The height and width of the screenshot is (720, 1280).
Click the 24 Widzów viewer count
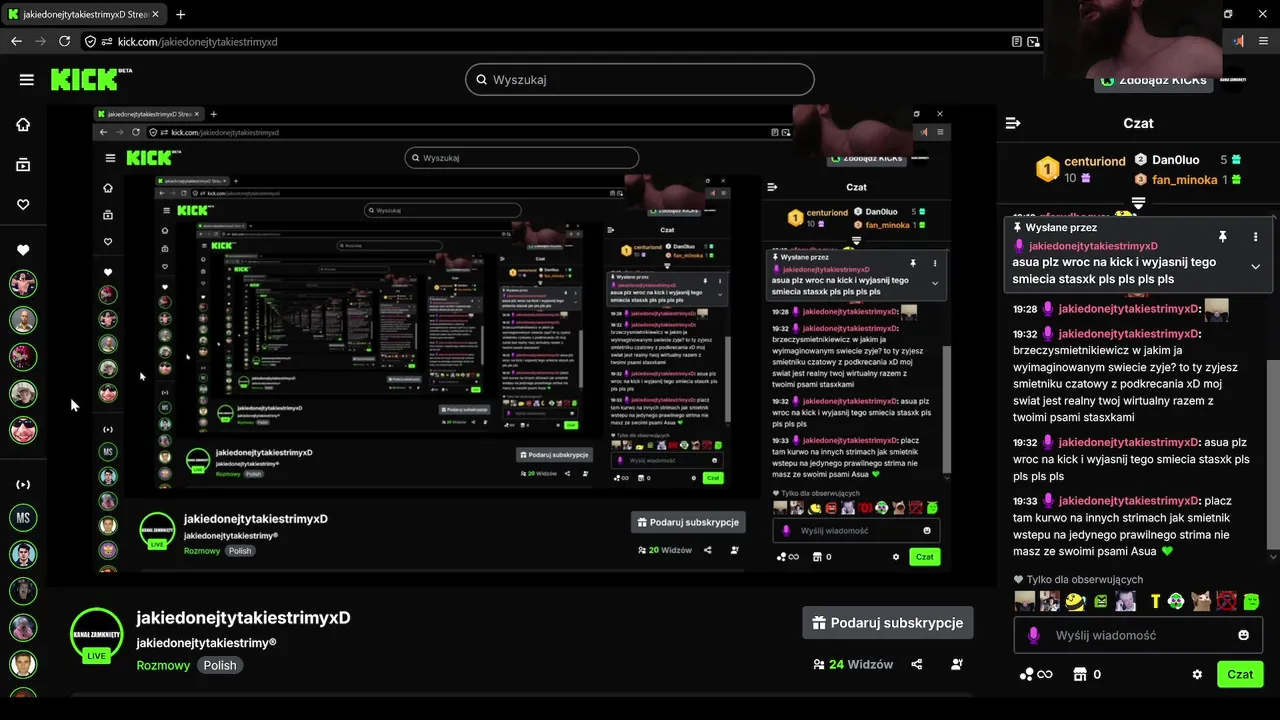click(853, 664)
